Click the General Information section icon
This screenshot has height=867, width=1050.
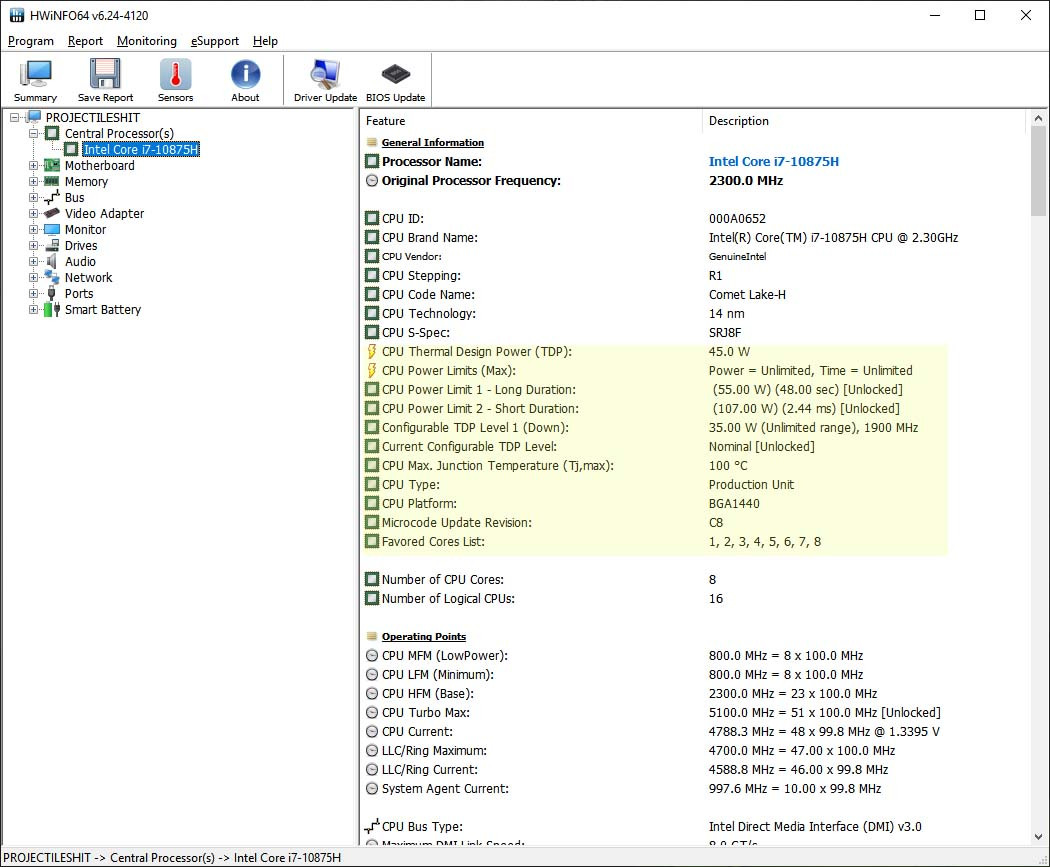(x=372, y=143)
